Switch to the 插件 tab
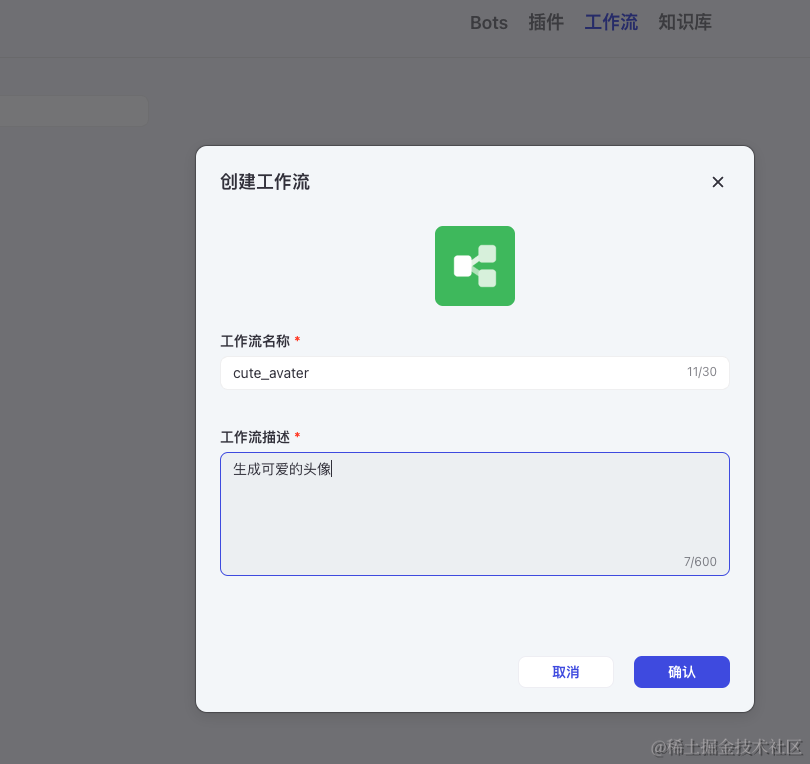Viewport: 810px width, 764px height. click(x=546, y=23)
